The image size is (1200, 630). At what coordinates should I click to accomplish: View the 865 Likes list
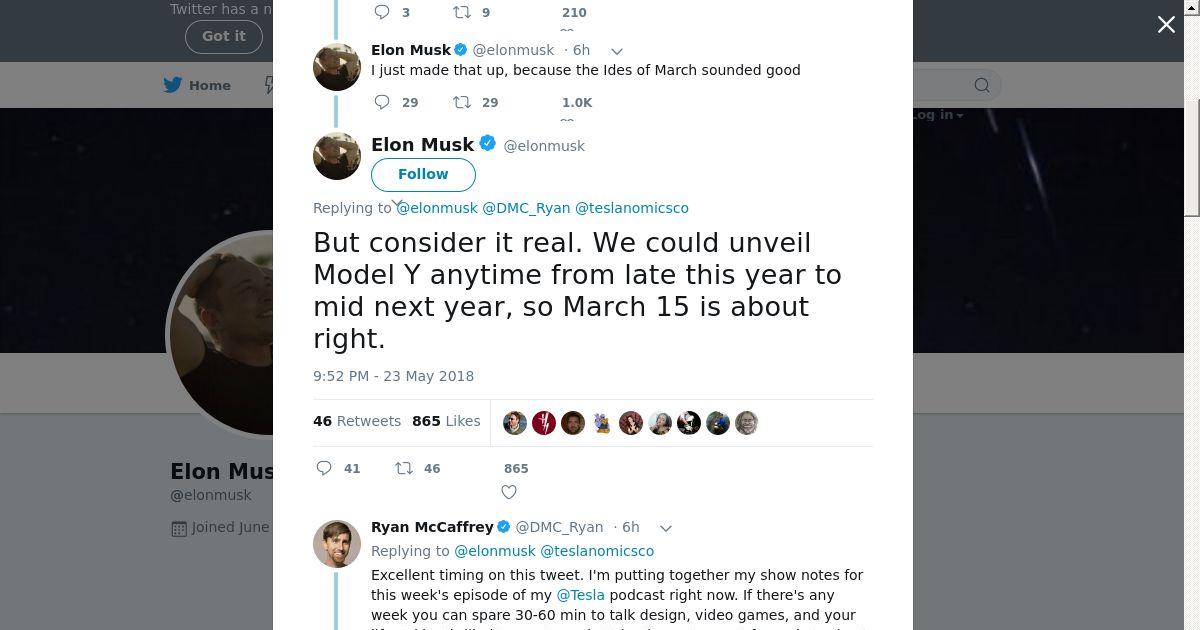pos(446,421)
